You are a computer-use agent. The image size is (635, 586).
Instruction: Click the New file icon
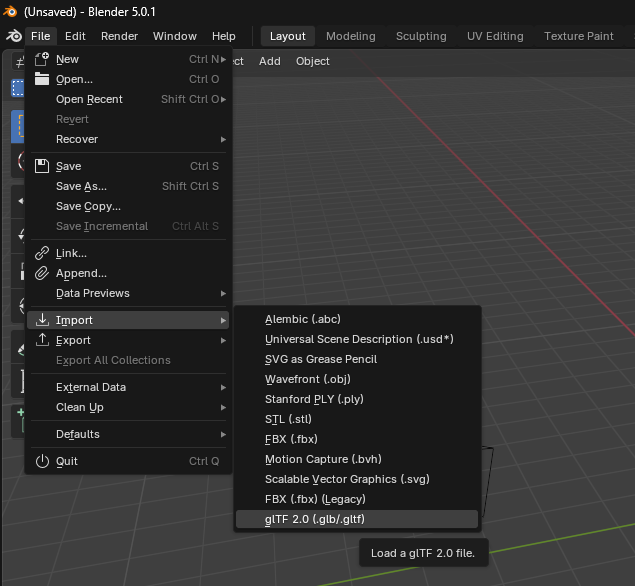coord(42,59)
